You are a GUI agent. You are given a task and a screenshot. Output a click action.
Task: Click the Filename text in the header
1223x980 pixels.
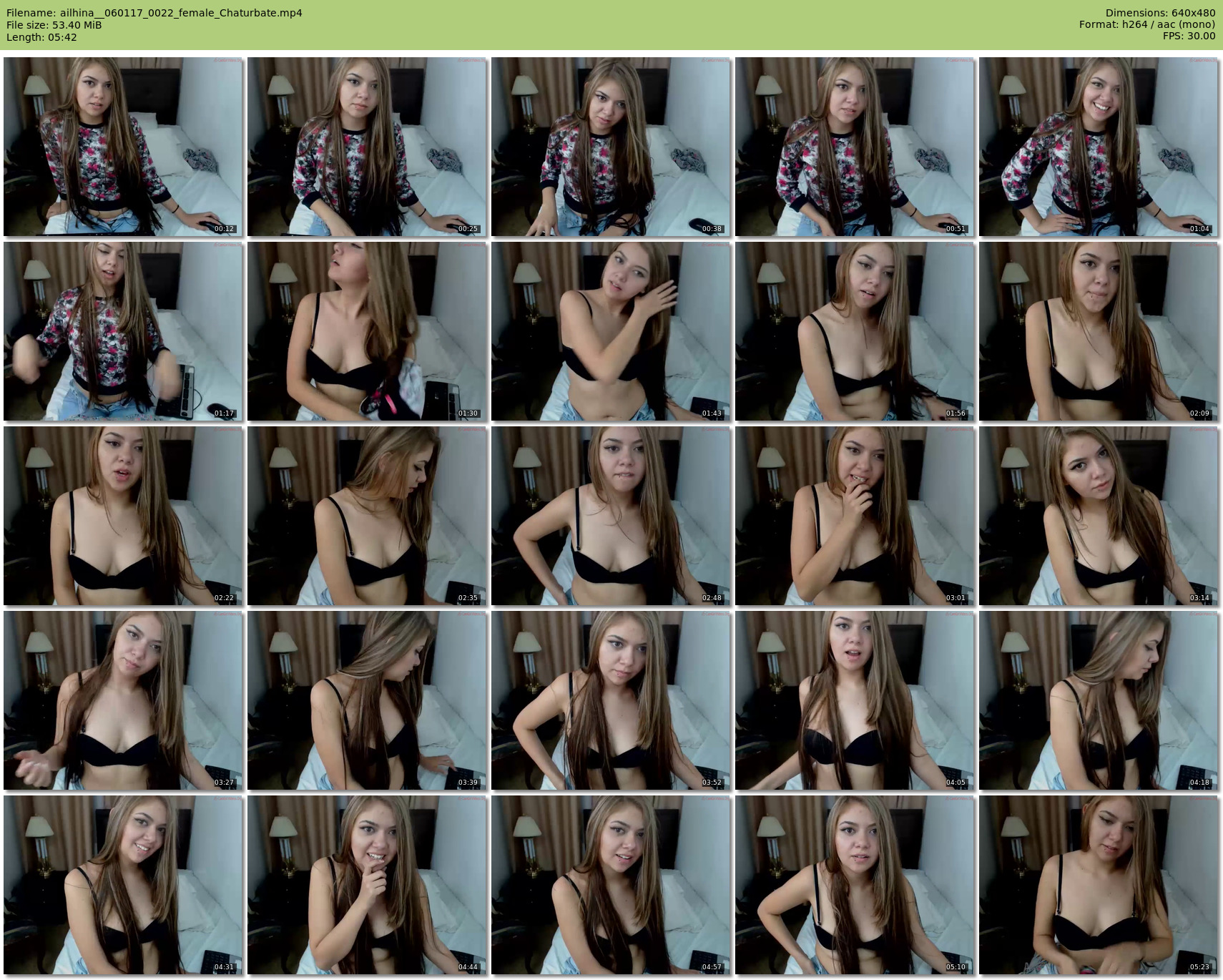pyautogui.click(x=154, y=13)
